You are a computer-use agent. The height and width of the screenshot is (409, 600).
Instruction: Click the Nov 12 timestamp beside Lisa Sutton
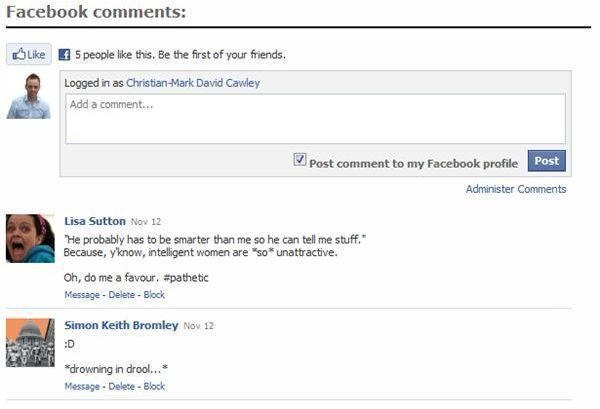(146, 222)
